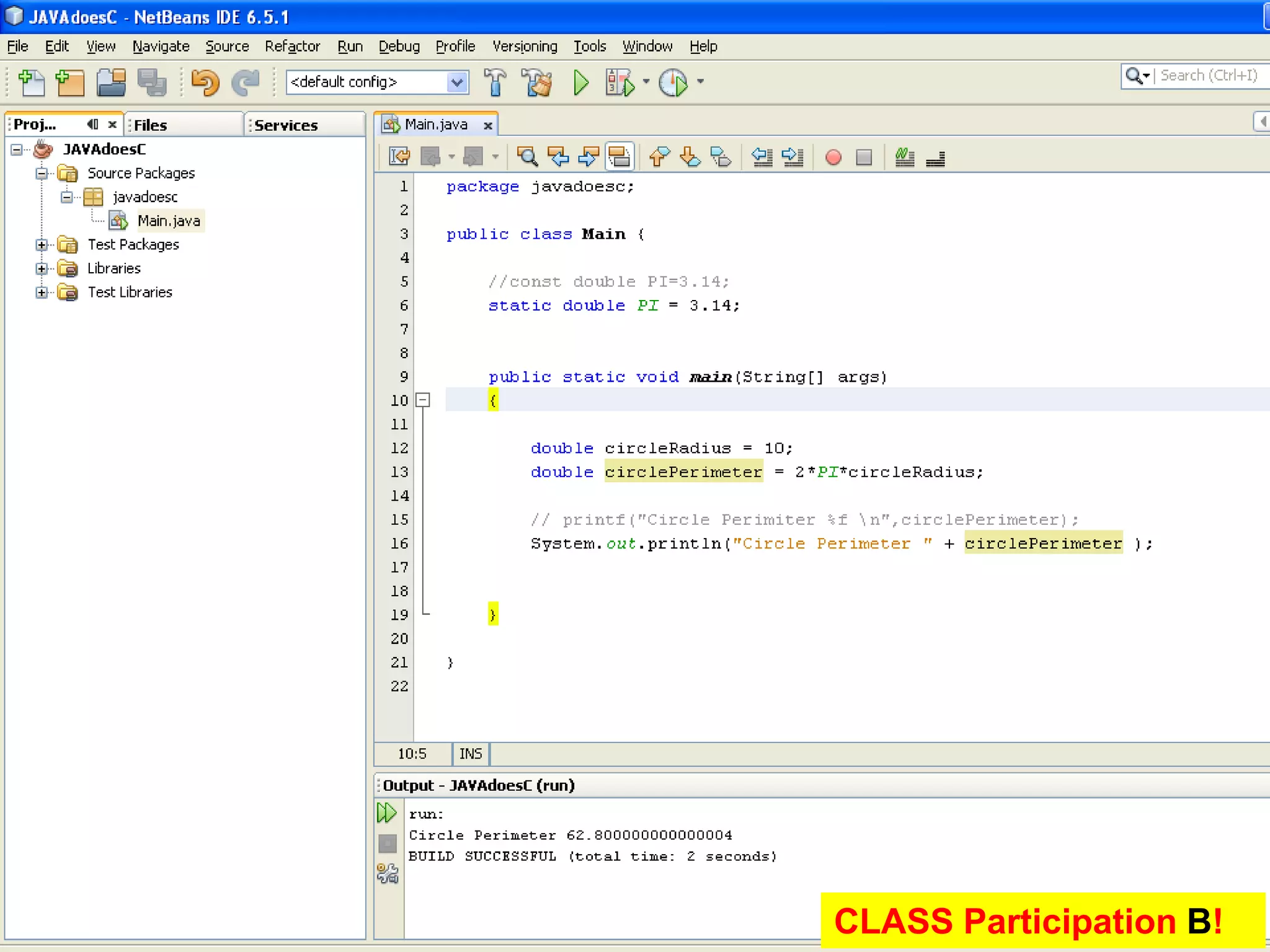The image size is (1270, 952).
Task: Click the Comment lines icon
Action: (x=905, y=157)
